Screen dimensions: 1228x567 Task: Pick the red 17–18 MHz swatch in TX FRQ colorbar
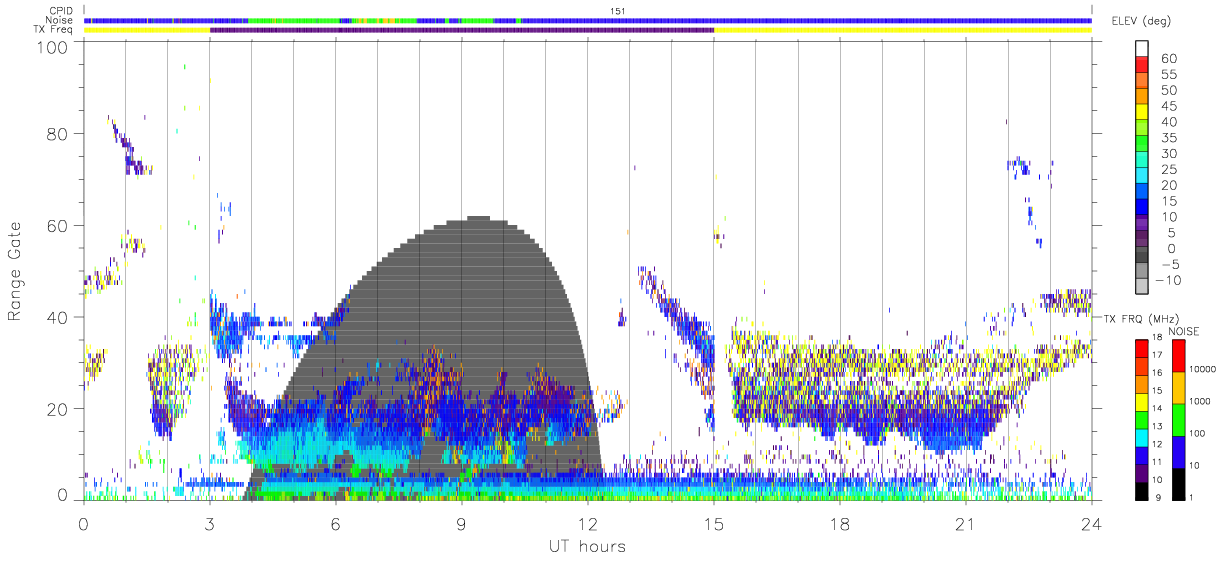(x=1142, y=347)
